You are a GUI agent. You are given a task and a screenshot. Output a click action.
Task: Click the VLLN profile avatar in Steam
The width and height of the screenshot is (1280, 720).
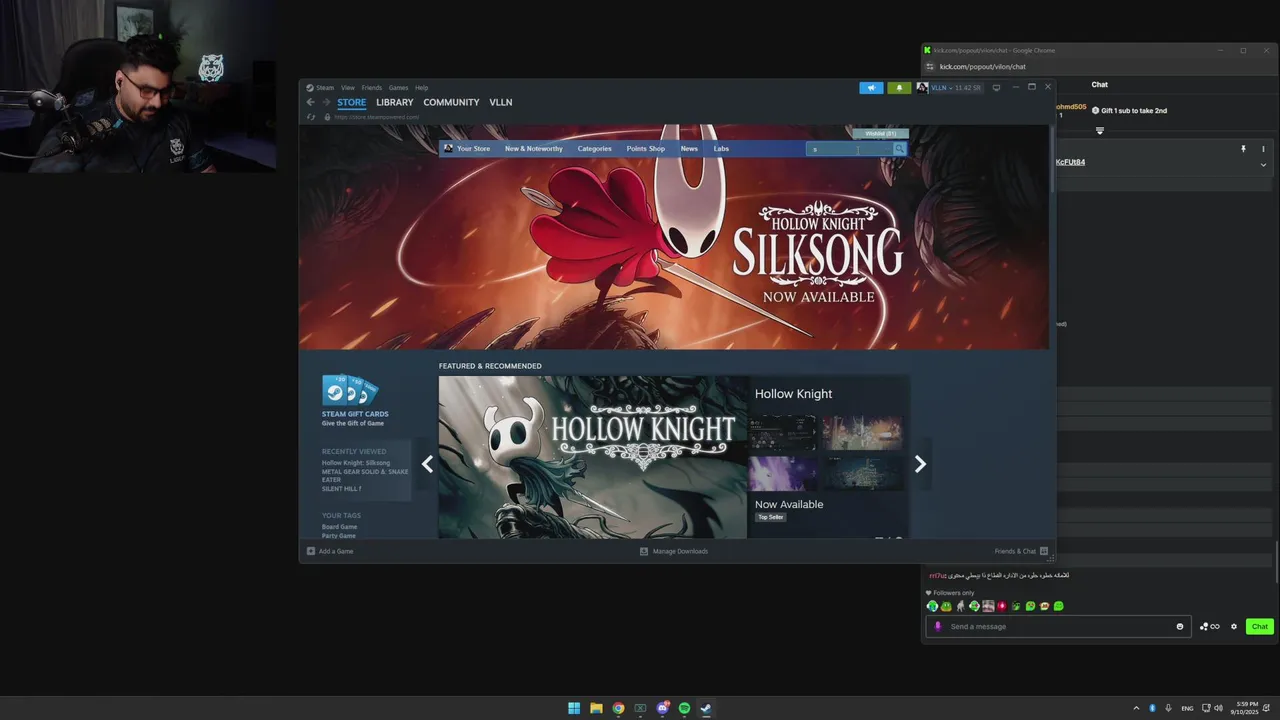tap(922, 88)
